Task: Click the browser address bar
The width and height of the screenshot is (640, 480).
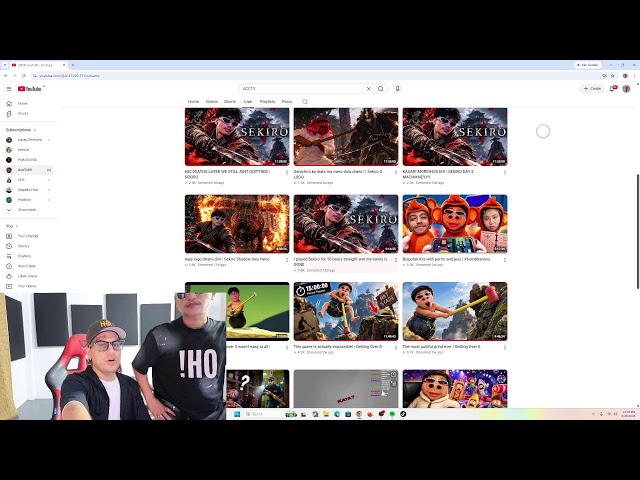Action: (x=314, y=76)
